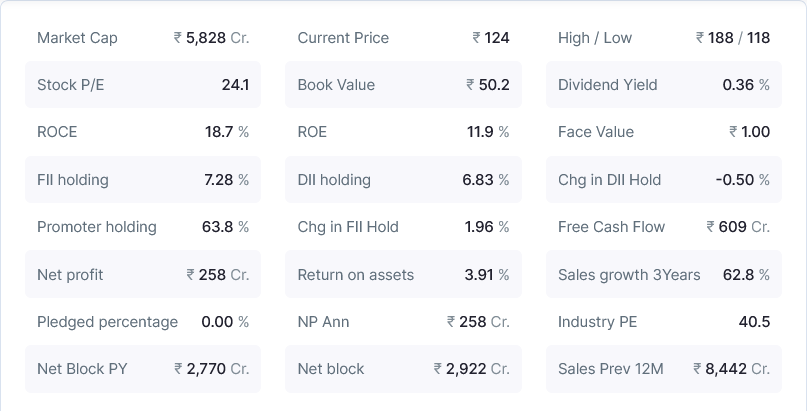Click the Dividend Yield row
Image resolution: width=807 pixels, height=411 pixels.
[664, 85]
